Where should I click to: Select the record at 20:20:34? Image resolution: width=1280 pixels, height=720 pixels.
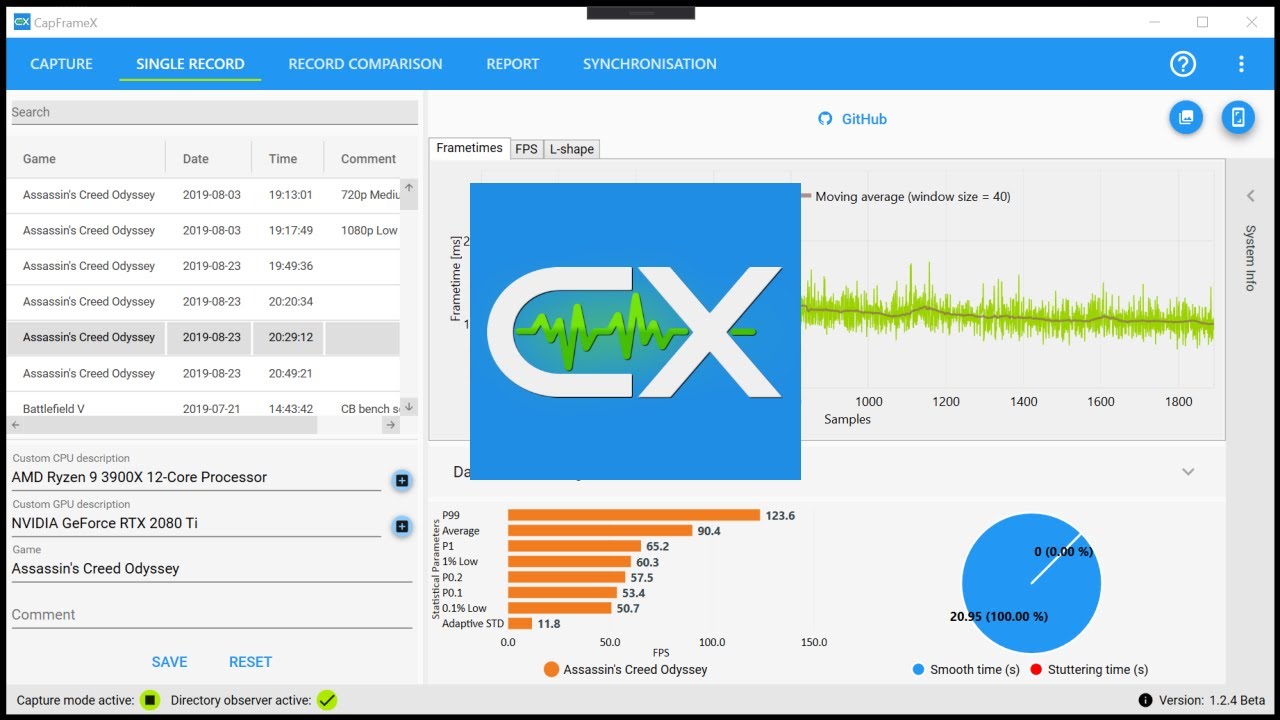(x=204, y=301)
